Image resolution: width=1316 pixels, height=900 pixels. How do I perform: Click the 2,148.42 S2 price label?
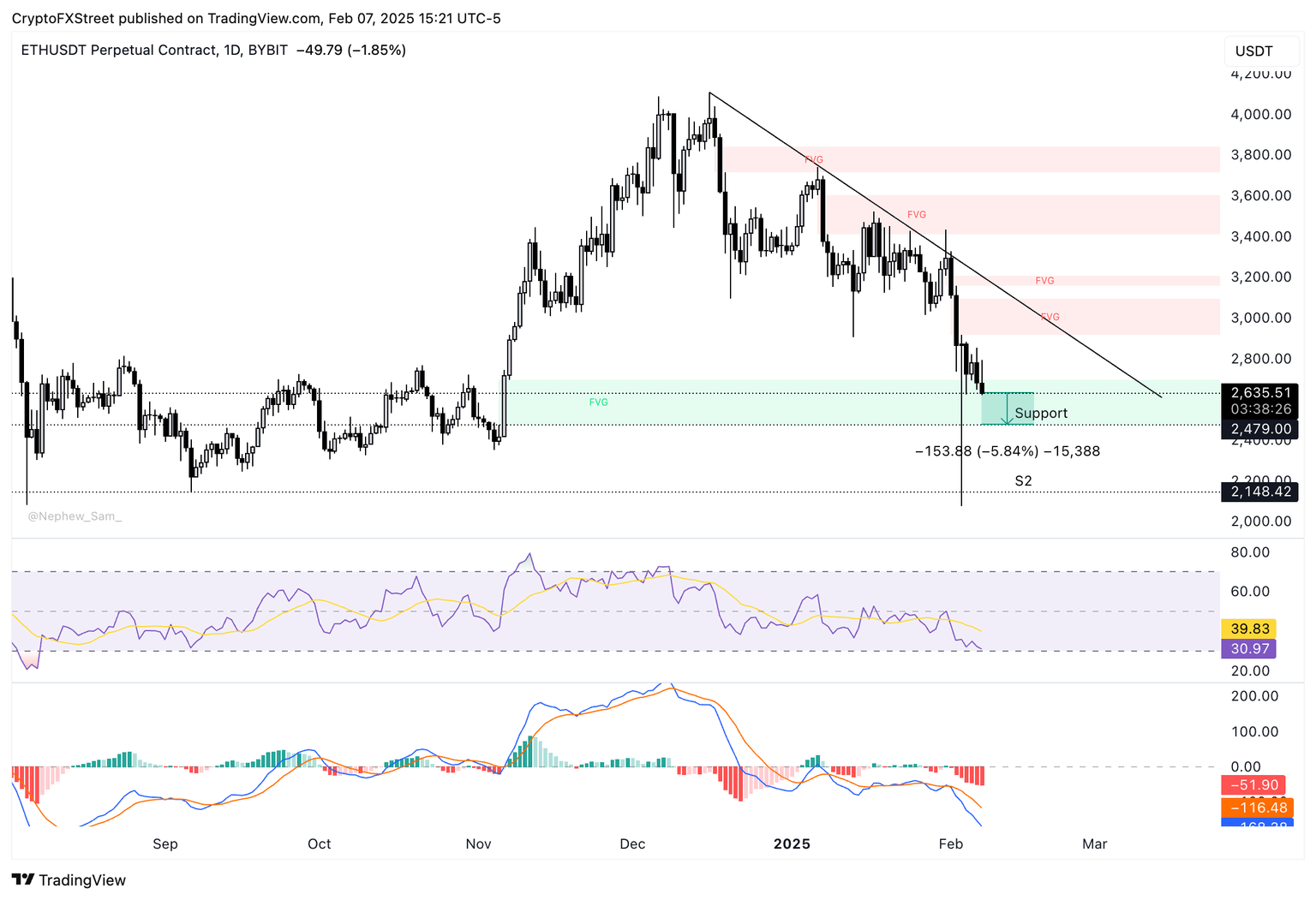[1261, 492]
